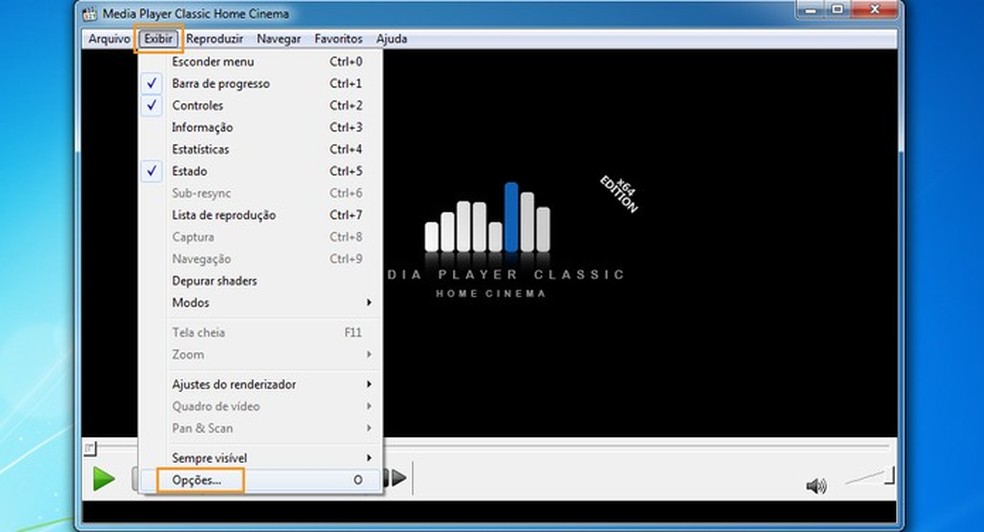Show Lista de reprodução
This screenshot has width=984, height=532.
[x=260, y=215]
